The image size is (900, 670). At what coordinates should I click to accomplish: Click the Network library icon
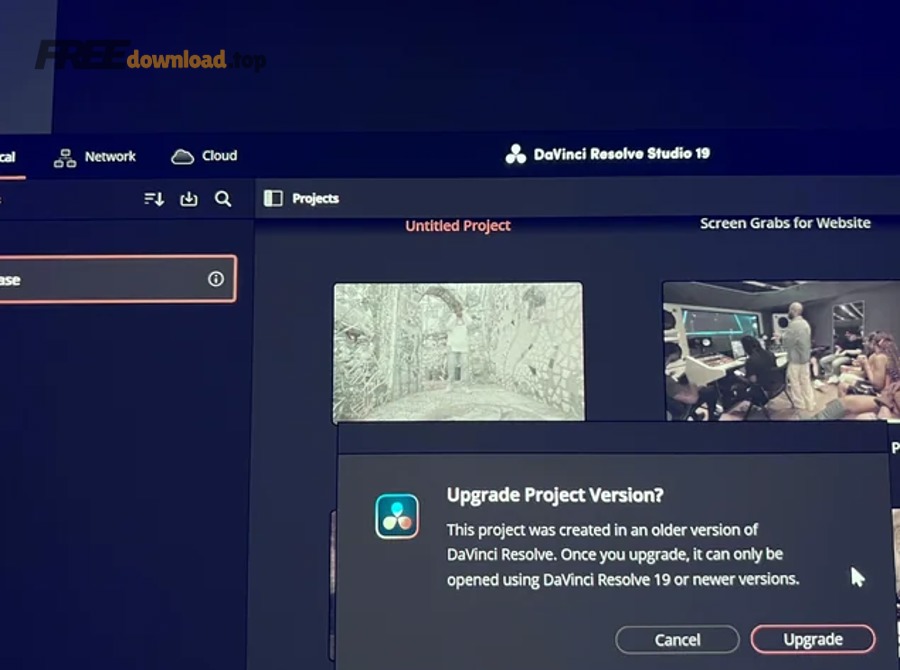click(x=65, y=158)
